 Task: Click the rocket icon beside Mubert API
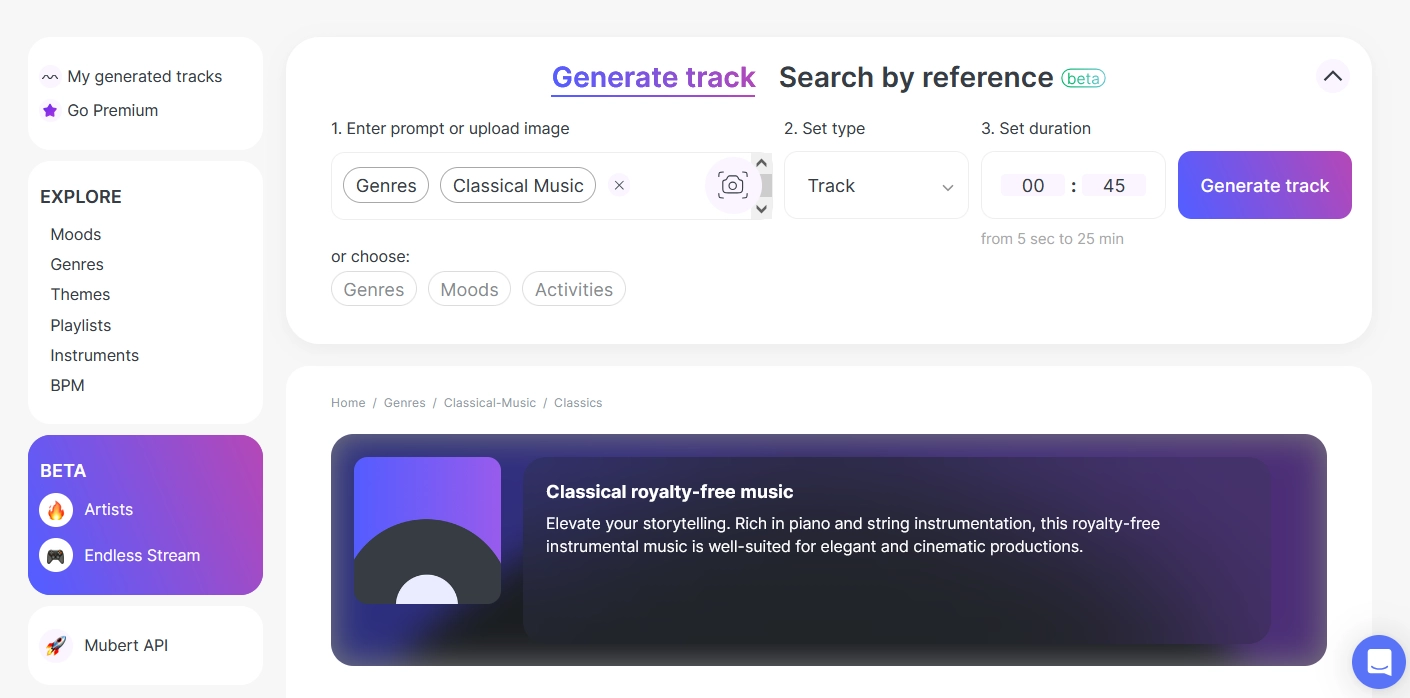click(56, 645)
